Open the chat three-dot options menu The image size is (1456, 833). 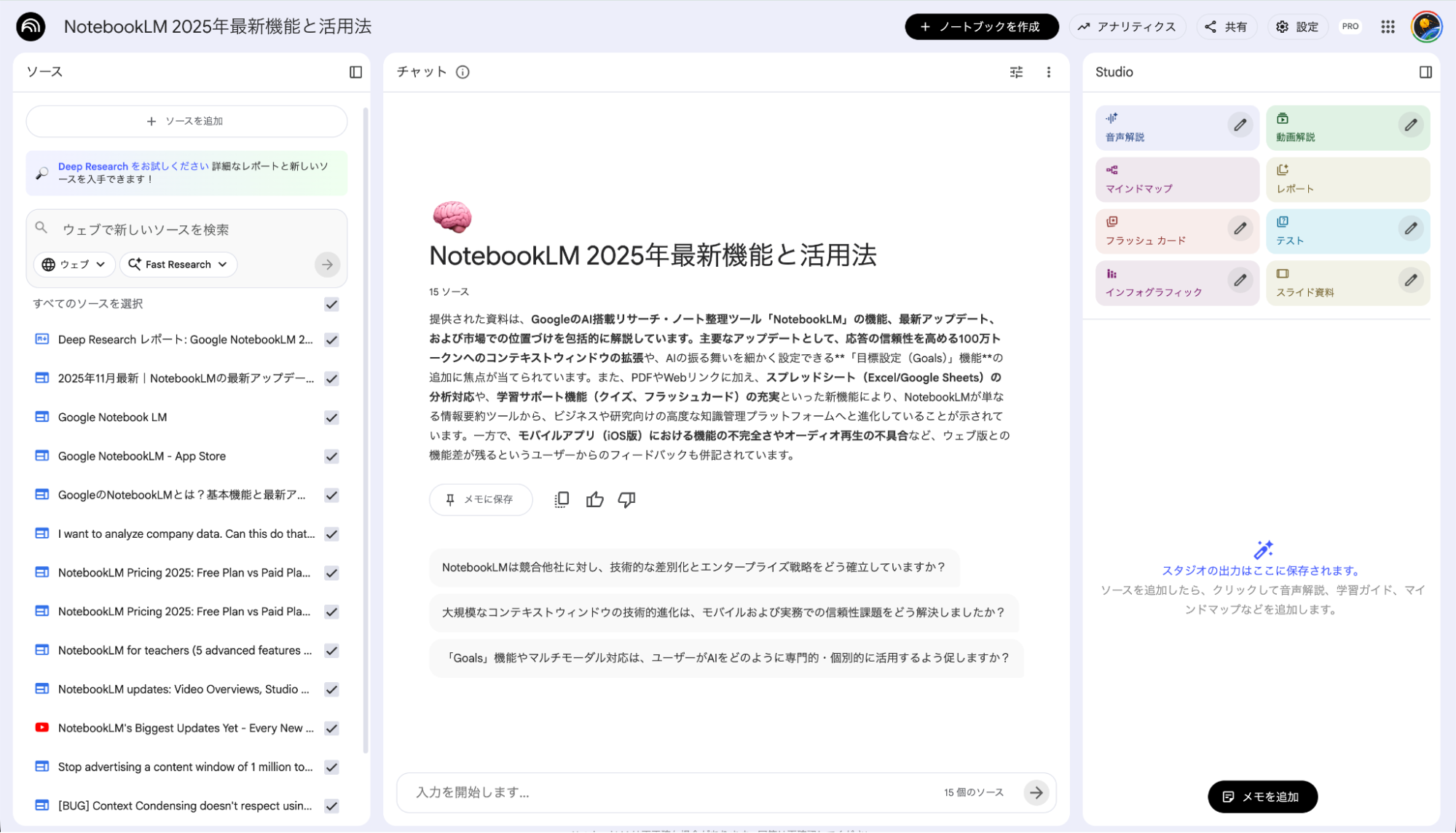point(1048,72)
